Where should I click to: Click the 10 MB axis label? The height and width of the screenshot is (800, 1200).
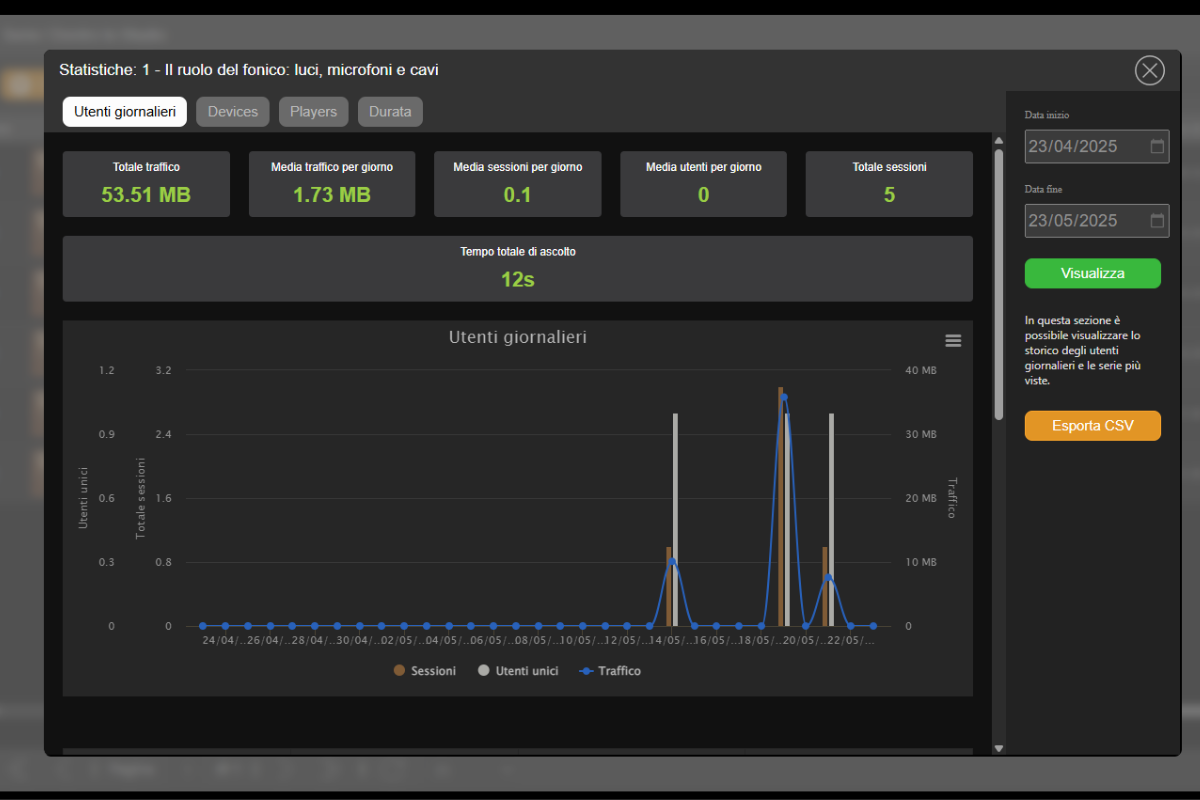coord(921,562)
